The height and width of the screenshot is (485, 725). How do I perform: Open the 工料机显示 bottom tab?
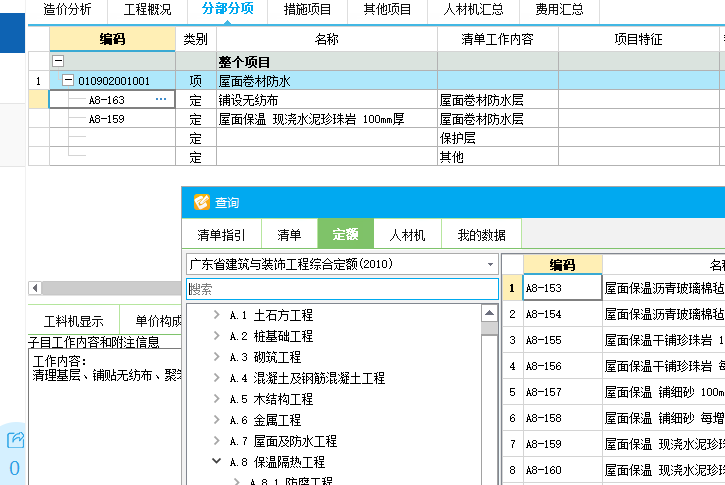pyautogui.click(x=74, y=321)
